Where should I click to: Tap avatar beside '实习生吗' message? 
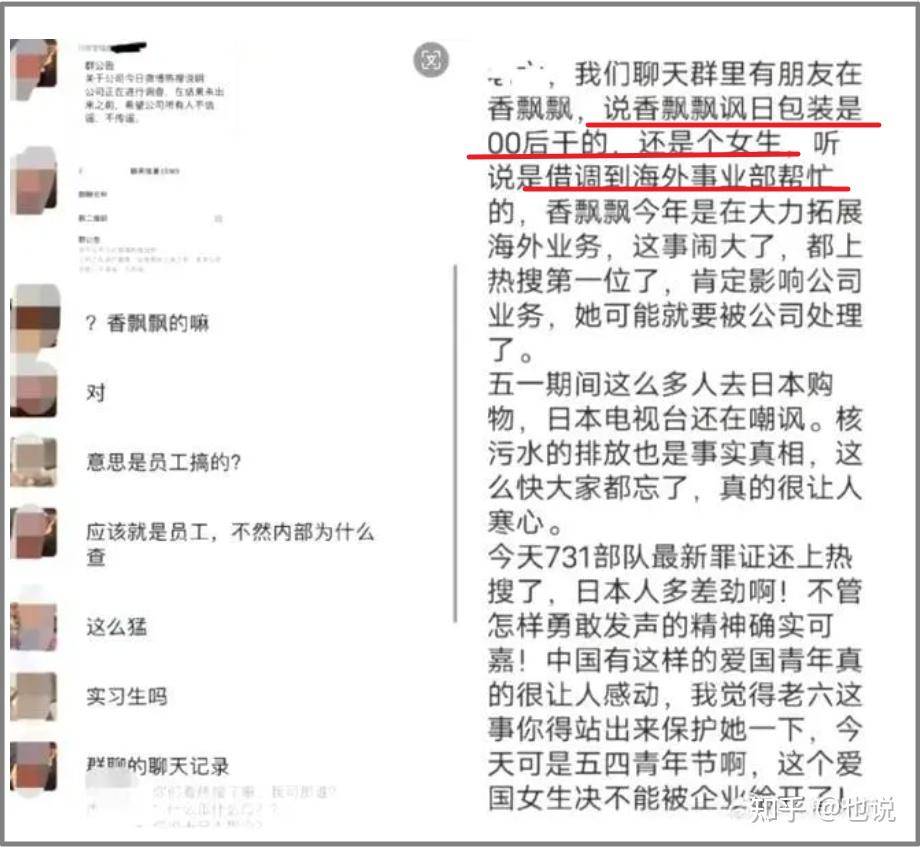point(33,696)
